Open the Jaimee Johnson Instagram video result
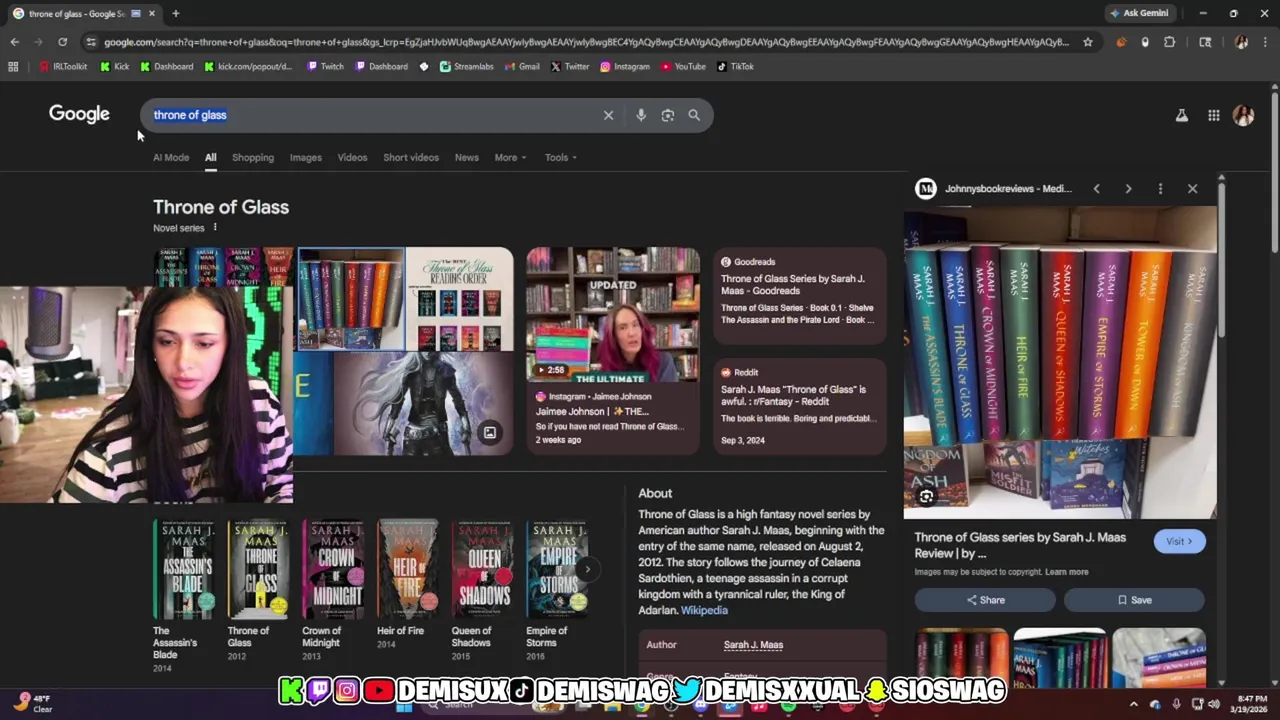 613,350
